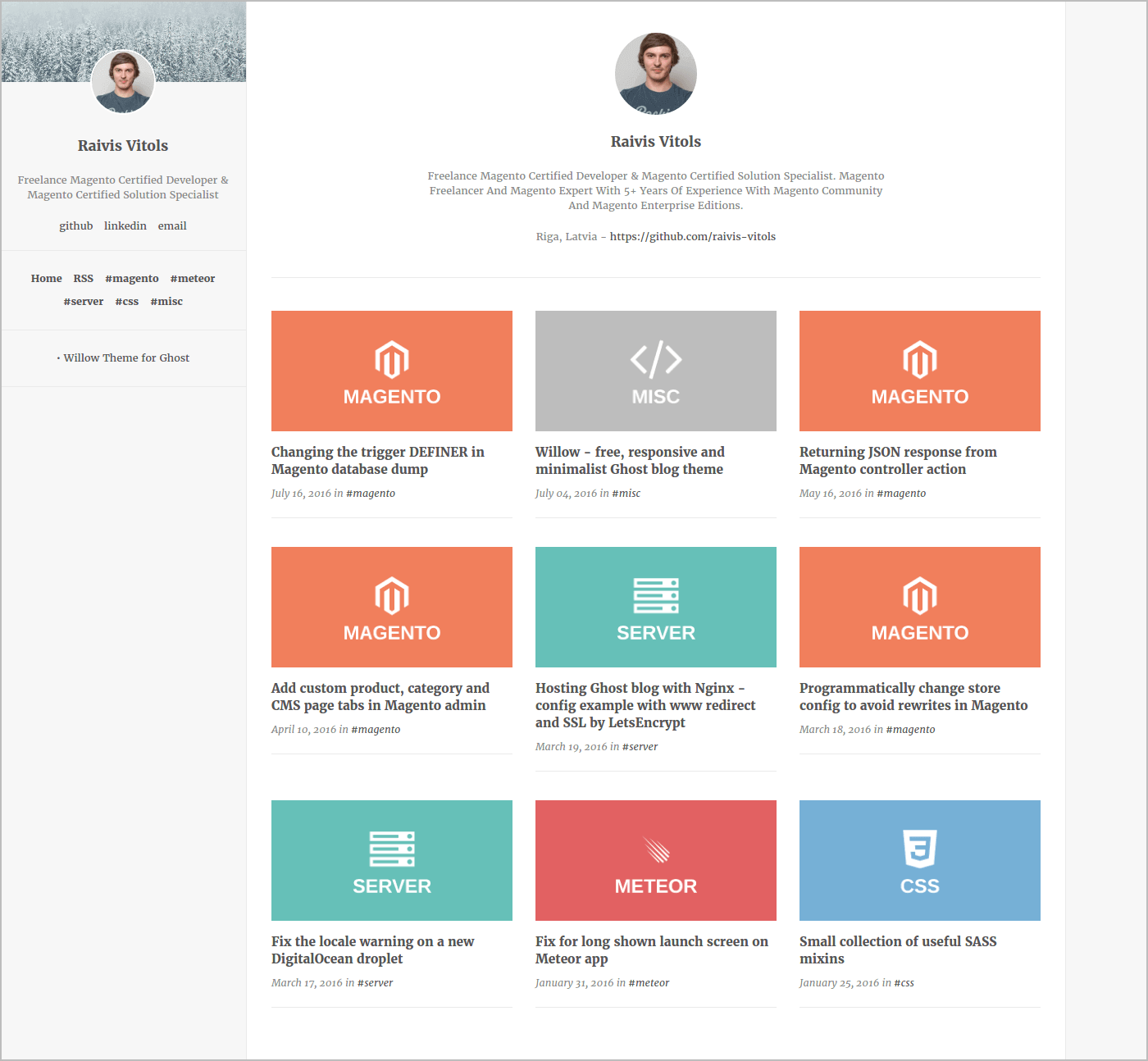Click sidebar profile avatar photo
The width and height of the screenshot is (1148, 1061).
(123, 81)
